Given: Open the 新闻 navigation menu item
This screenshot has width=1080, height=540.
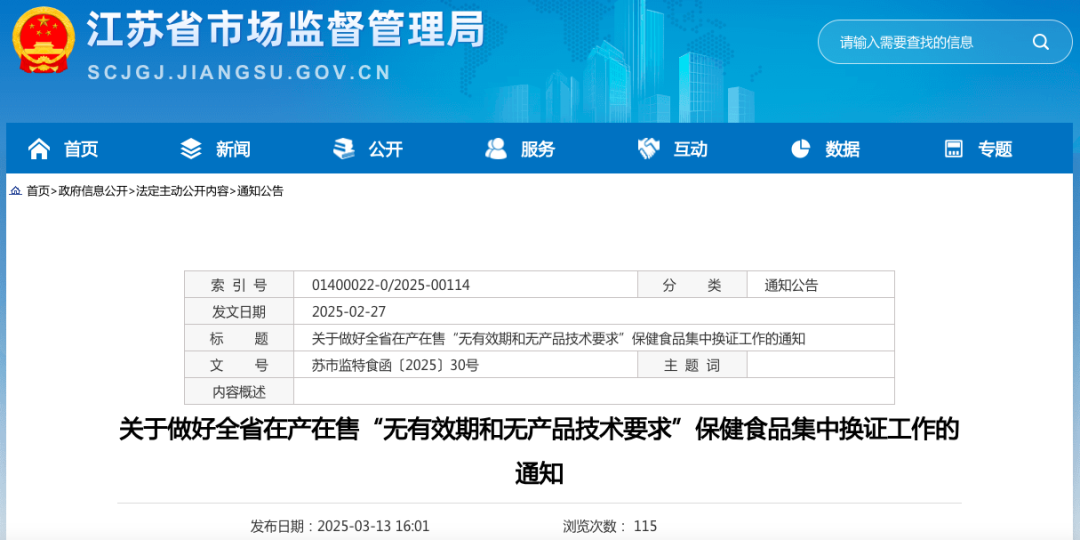Looking at the screenshot, I should pyautogui.click(x=233, y=149).
